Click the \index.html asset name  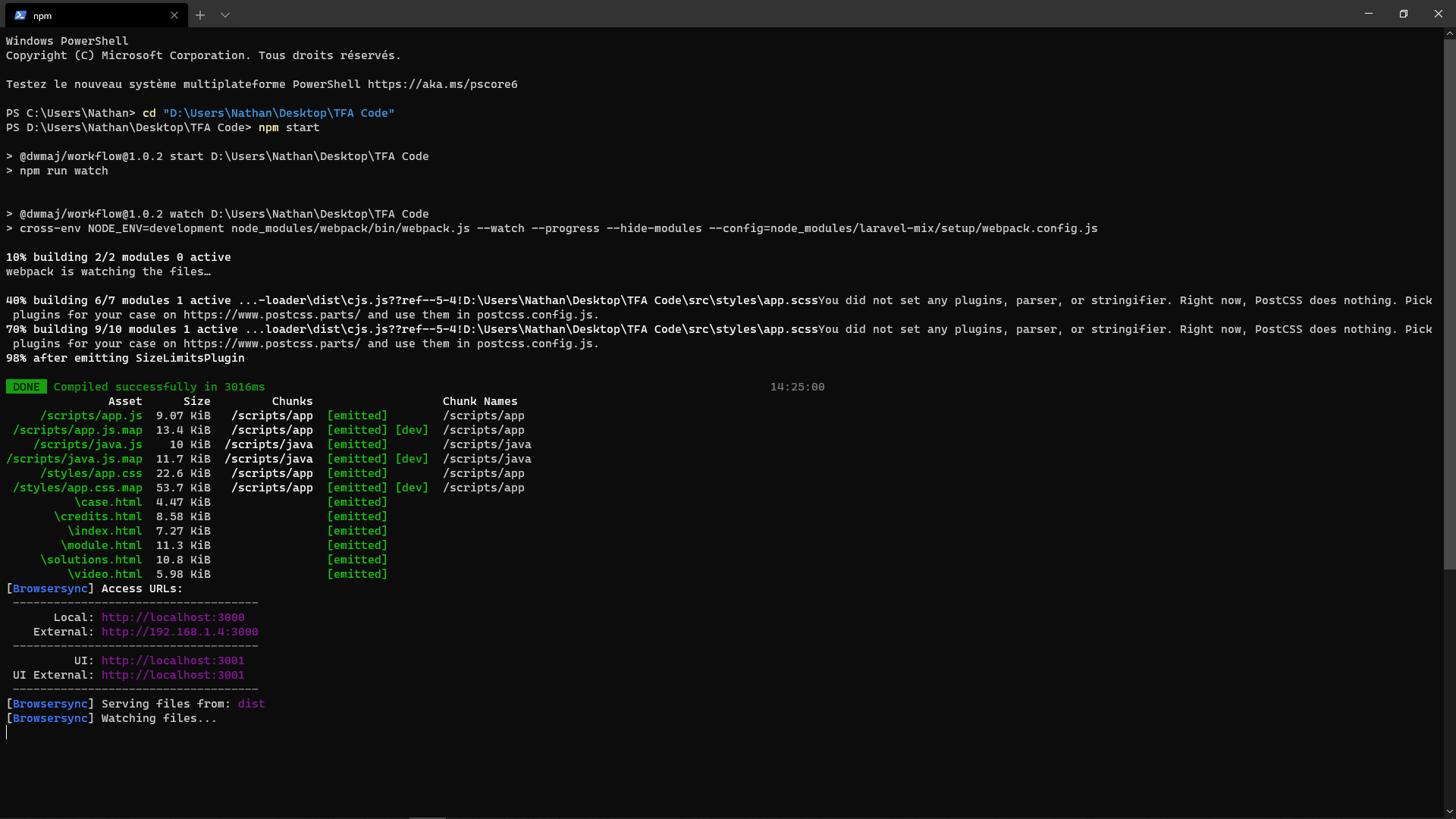click(105, 531)
